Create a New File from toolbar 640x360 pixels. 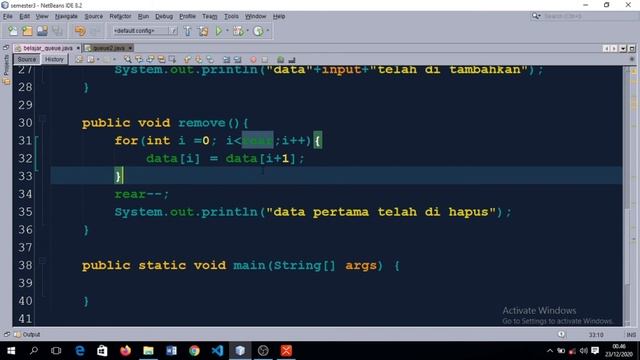pyautogui.click(x=13, y=31)
